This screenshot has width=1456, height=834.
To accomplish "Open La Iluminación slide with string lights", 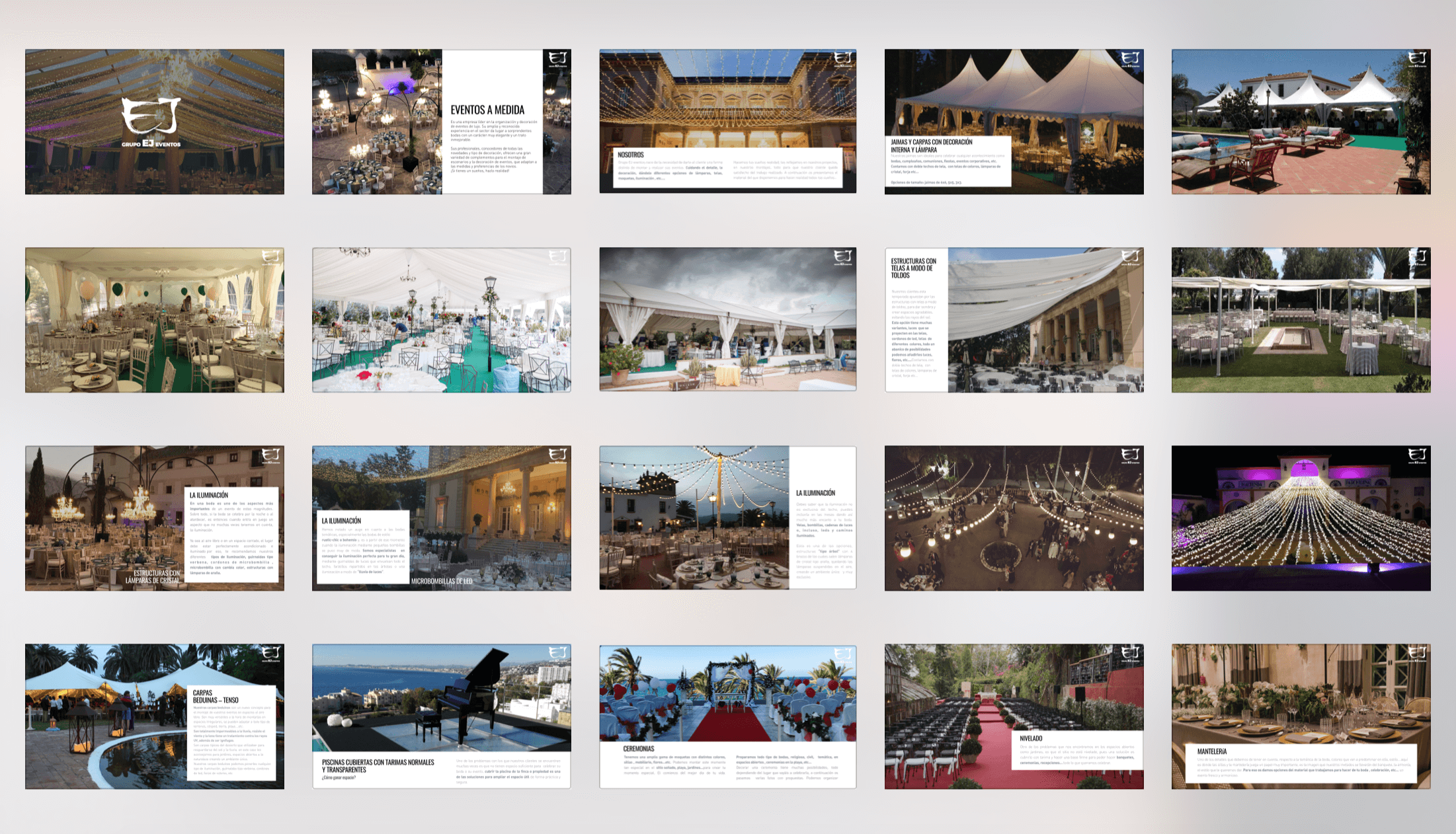I will click(x=727, y=517).
